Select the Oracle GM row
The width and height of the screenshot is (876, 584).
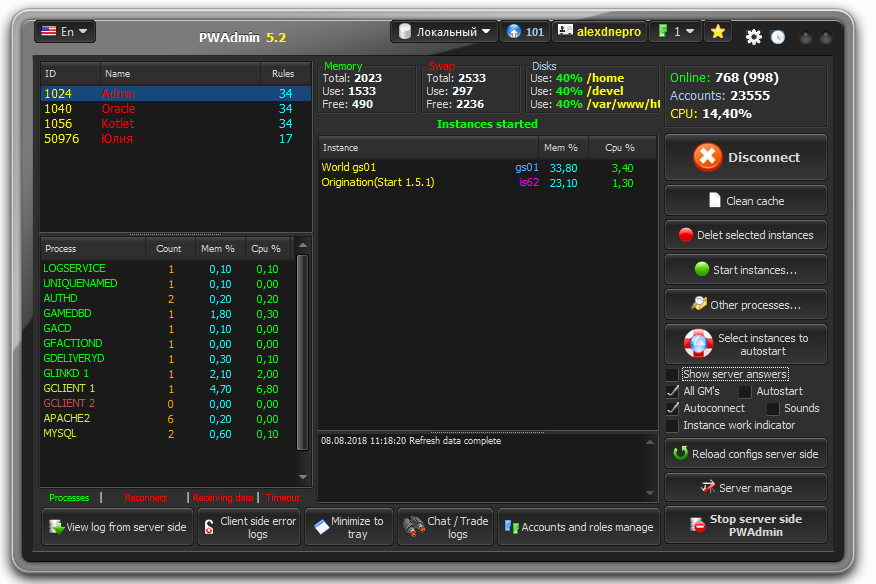click(175, 108)
